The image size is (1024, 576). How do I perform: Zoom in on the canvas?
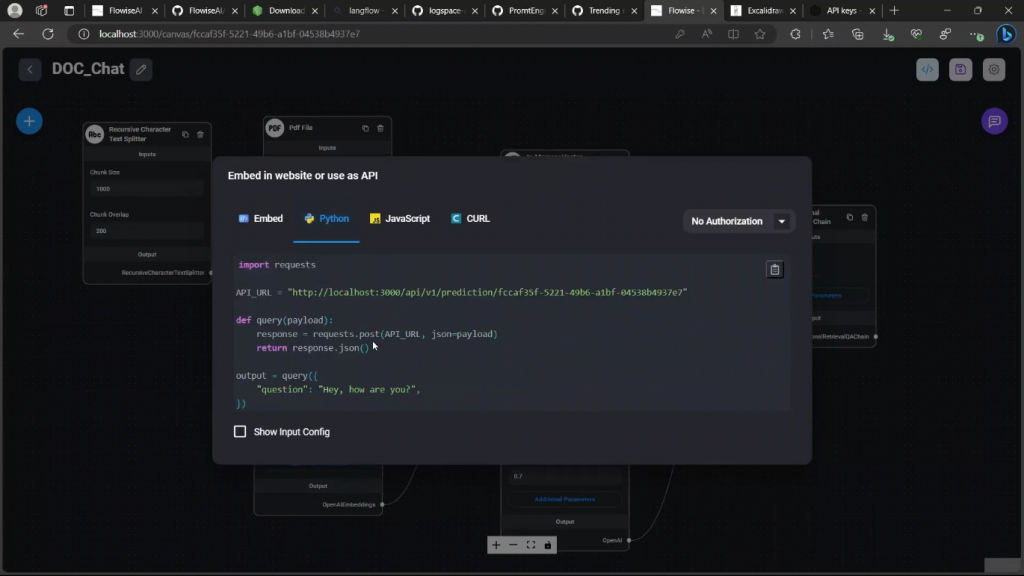click(x=496, y=545)
